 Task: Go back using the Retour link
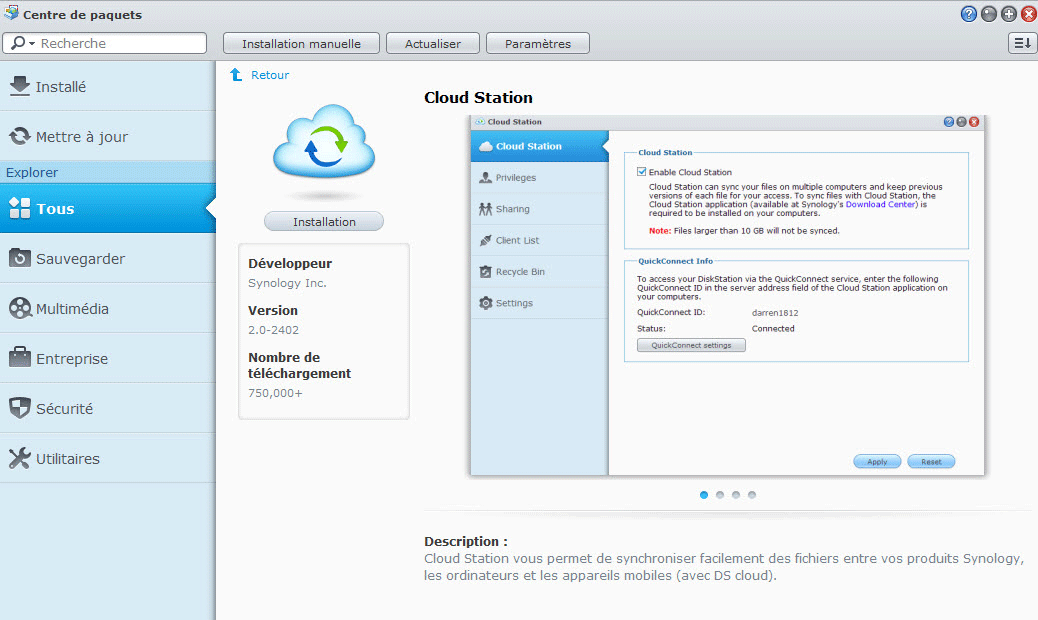click(270, 75)
